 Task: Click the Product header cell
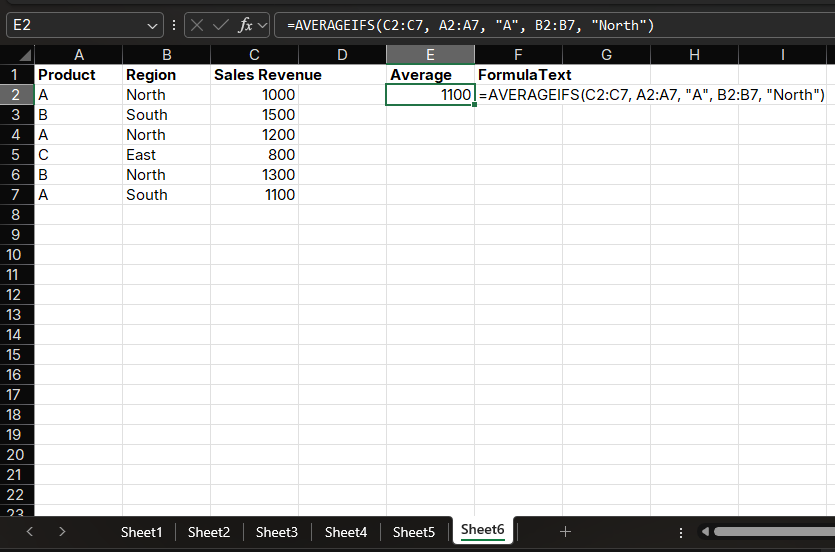tap(78, 75)
